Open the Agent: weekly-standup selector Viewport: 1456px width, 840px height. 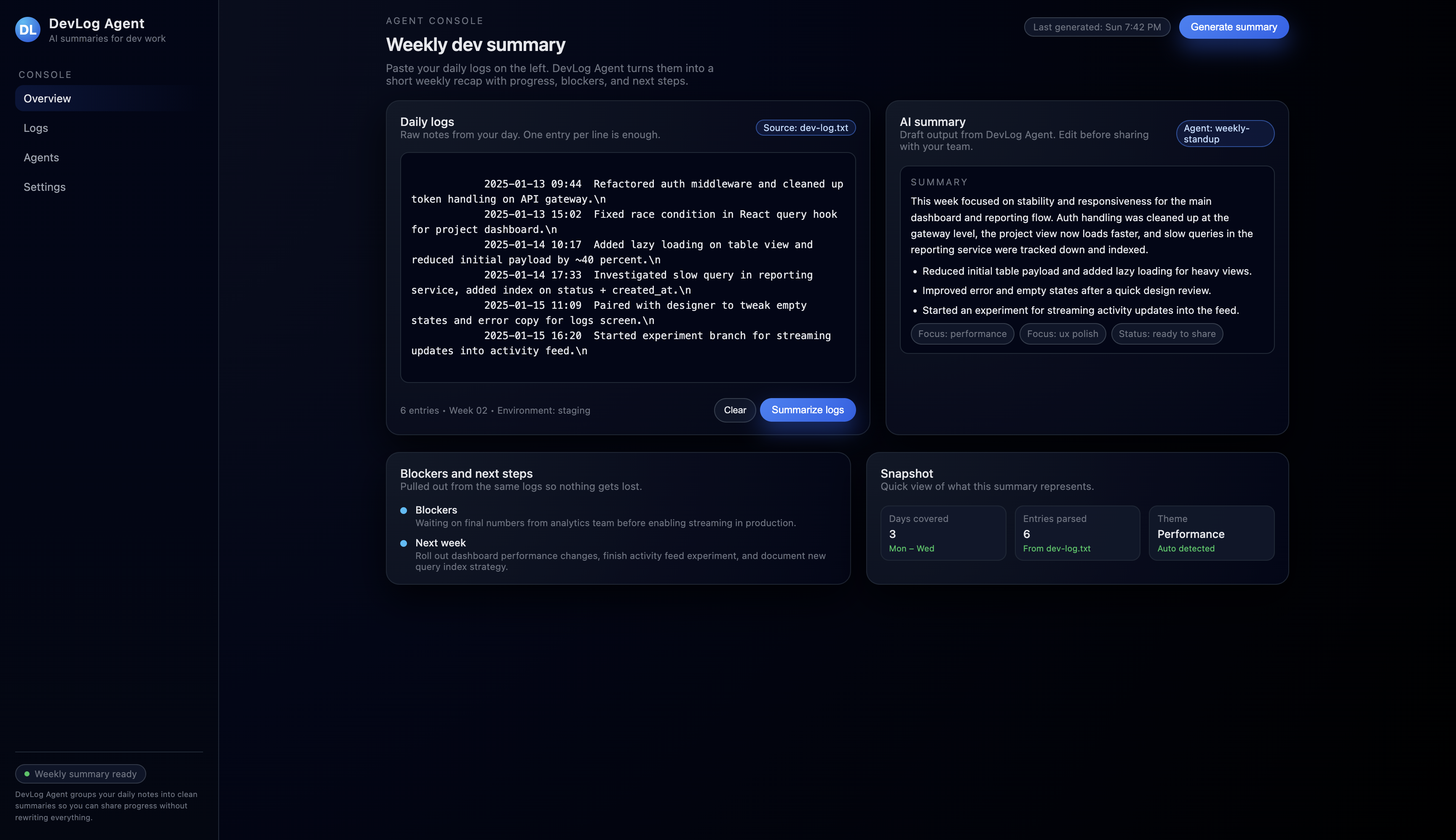[1225, 133]
